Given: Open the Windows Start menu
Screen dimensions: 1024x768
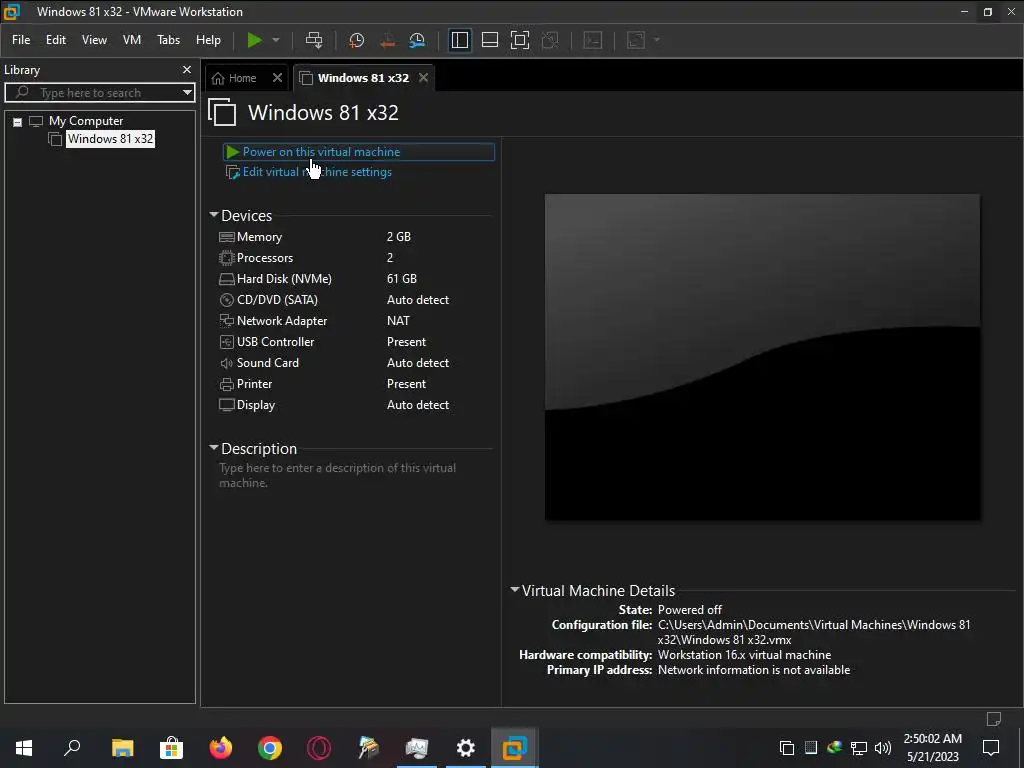Looking at the screenshot, I should point(24,747).
